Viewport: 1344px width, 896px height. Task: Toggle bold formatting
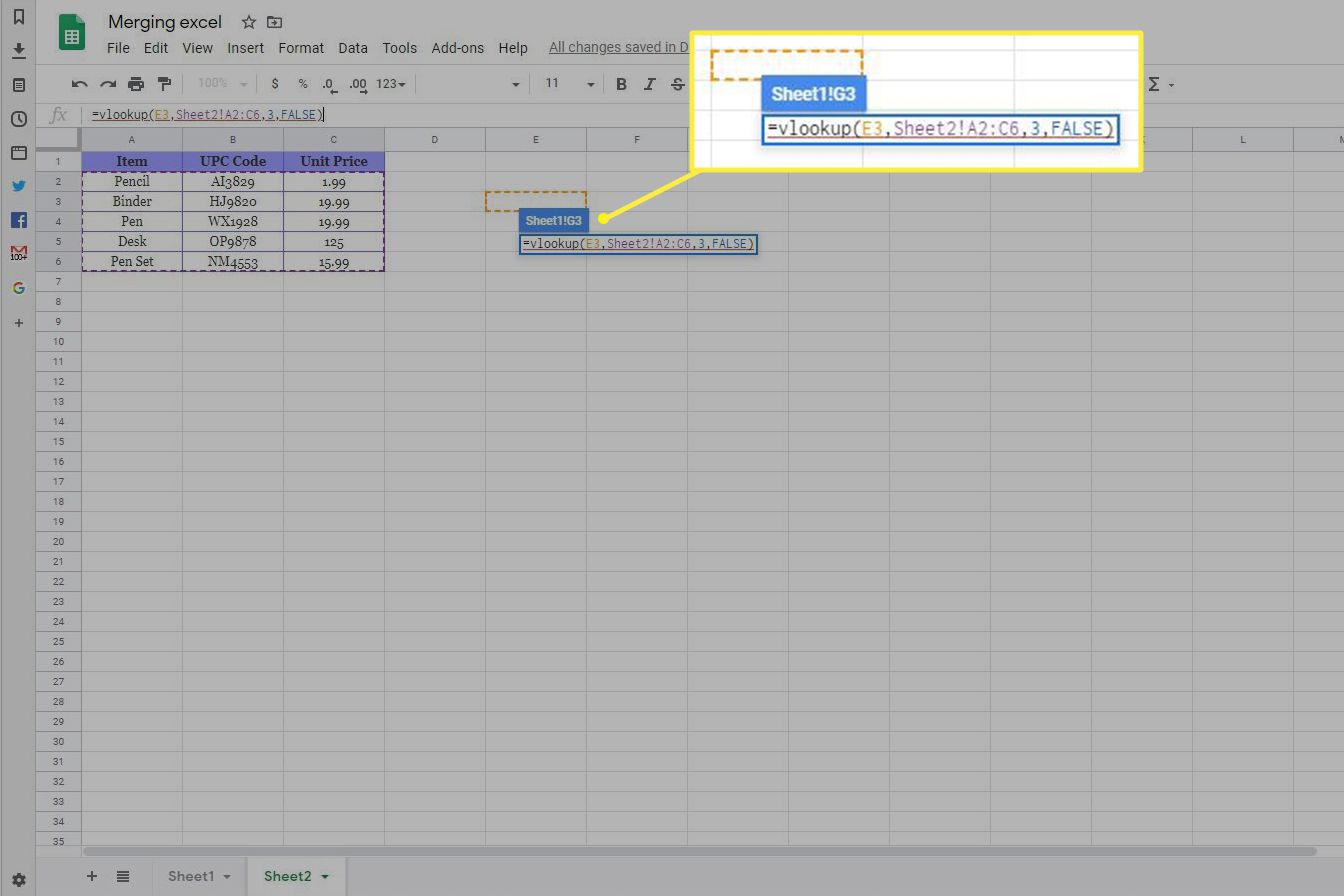(x=621, y=84)
